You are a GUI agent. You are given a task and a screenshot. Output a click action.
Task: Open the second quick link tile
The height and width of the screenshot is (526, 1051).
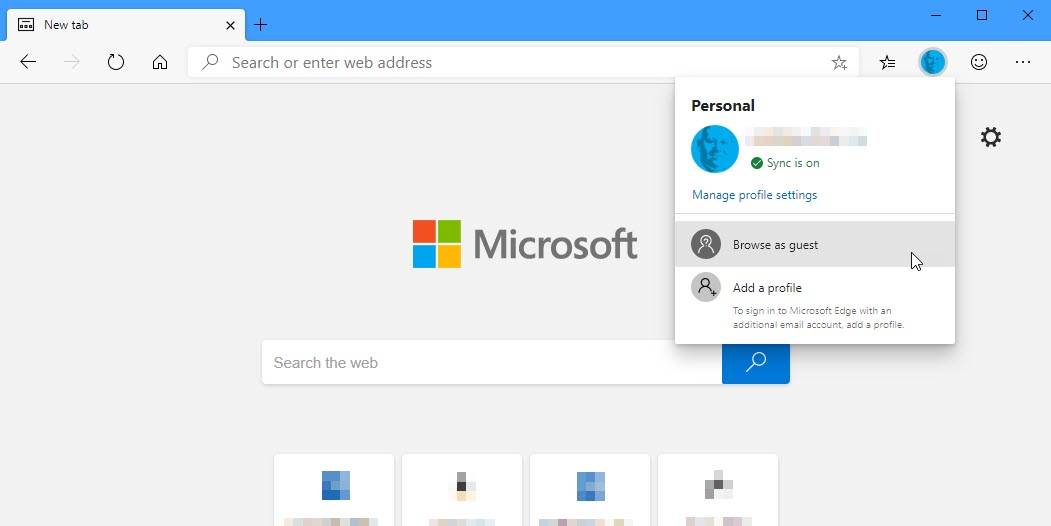coord(462,490)
